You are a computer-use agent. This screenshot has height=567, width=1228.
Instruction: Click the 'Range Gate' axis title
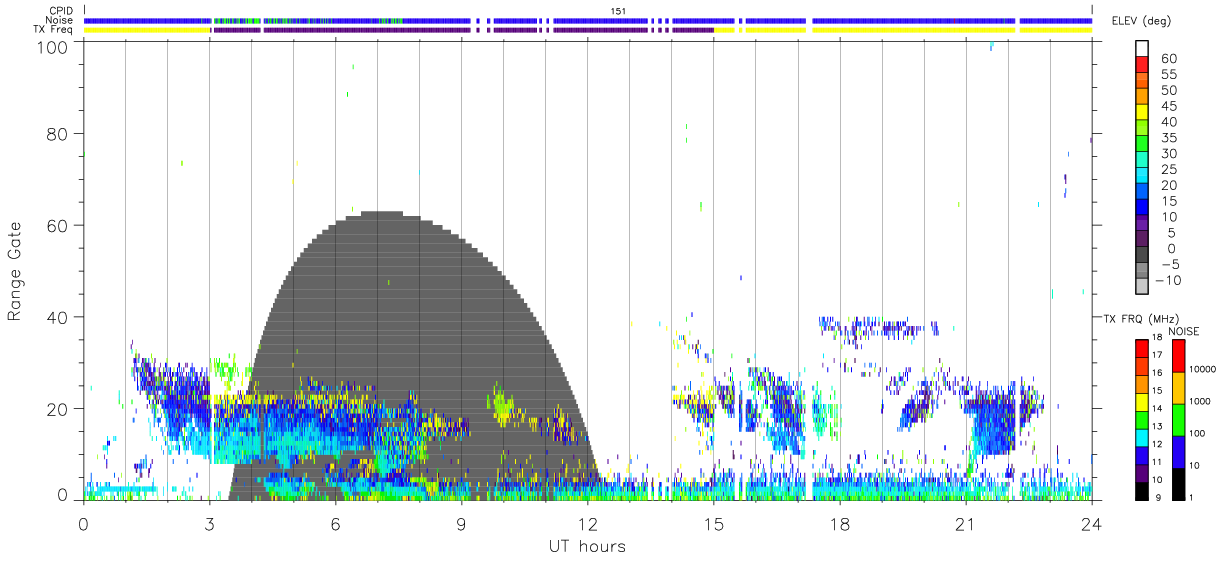coord(15,271)
